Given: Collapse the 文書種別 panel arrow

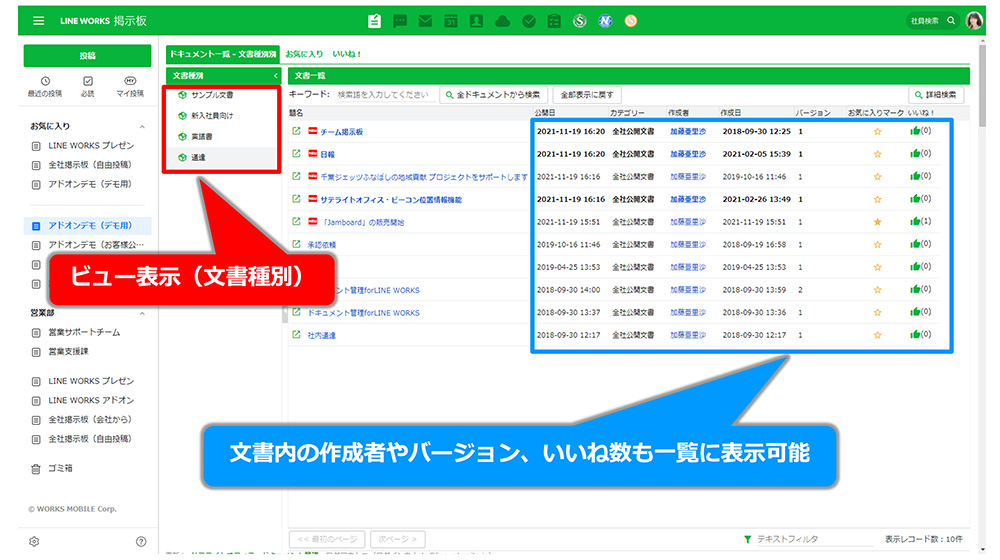Looking at the screenshot, I should (x=276, y=76).
